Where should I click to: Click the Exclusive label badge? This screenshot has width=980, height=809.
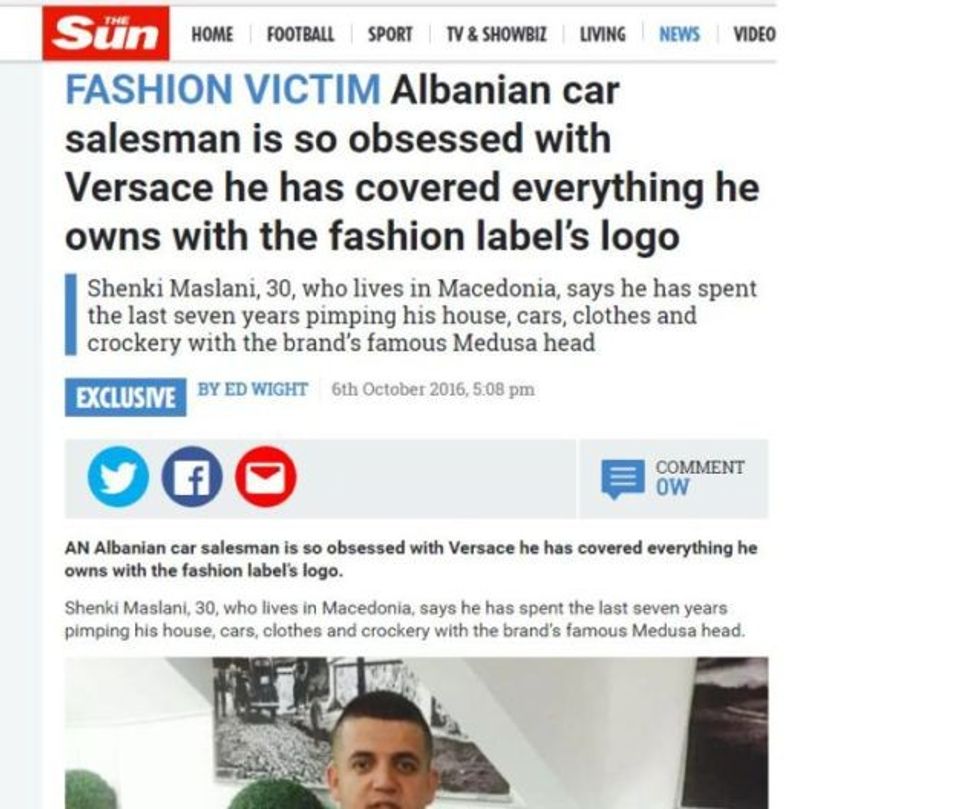tap(126, 397)
